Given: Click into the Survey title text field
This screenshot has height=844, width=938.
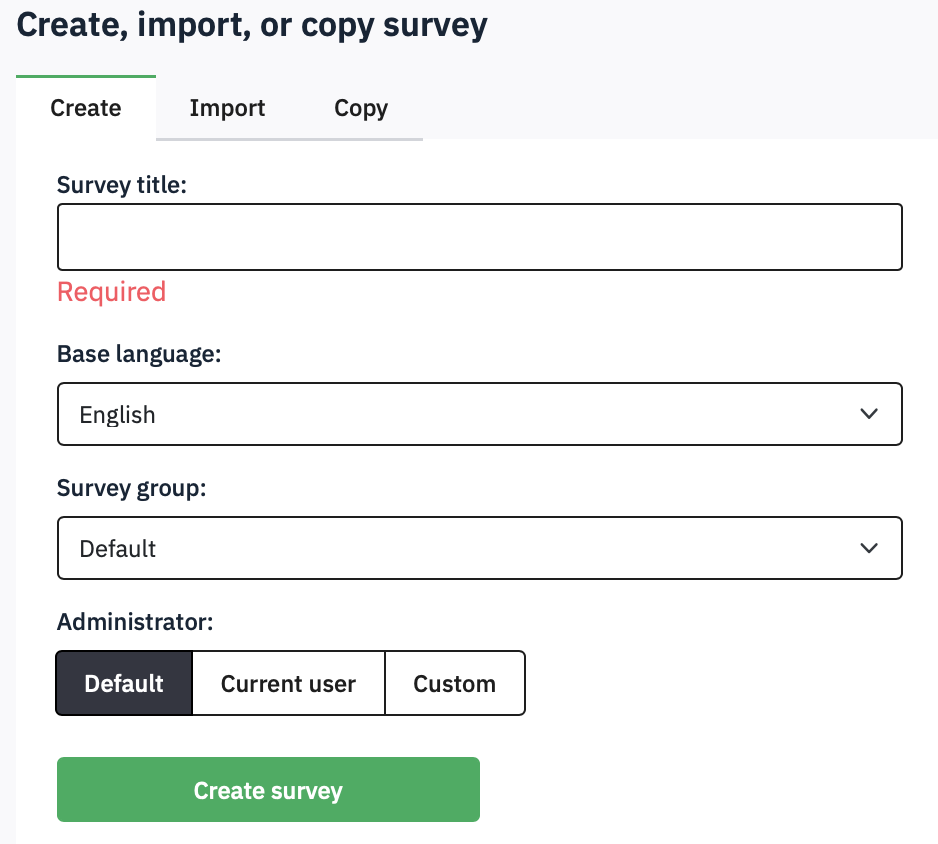Looking at the screenshot, I should pos(480,237).
